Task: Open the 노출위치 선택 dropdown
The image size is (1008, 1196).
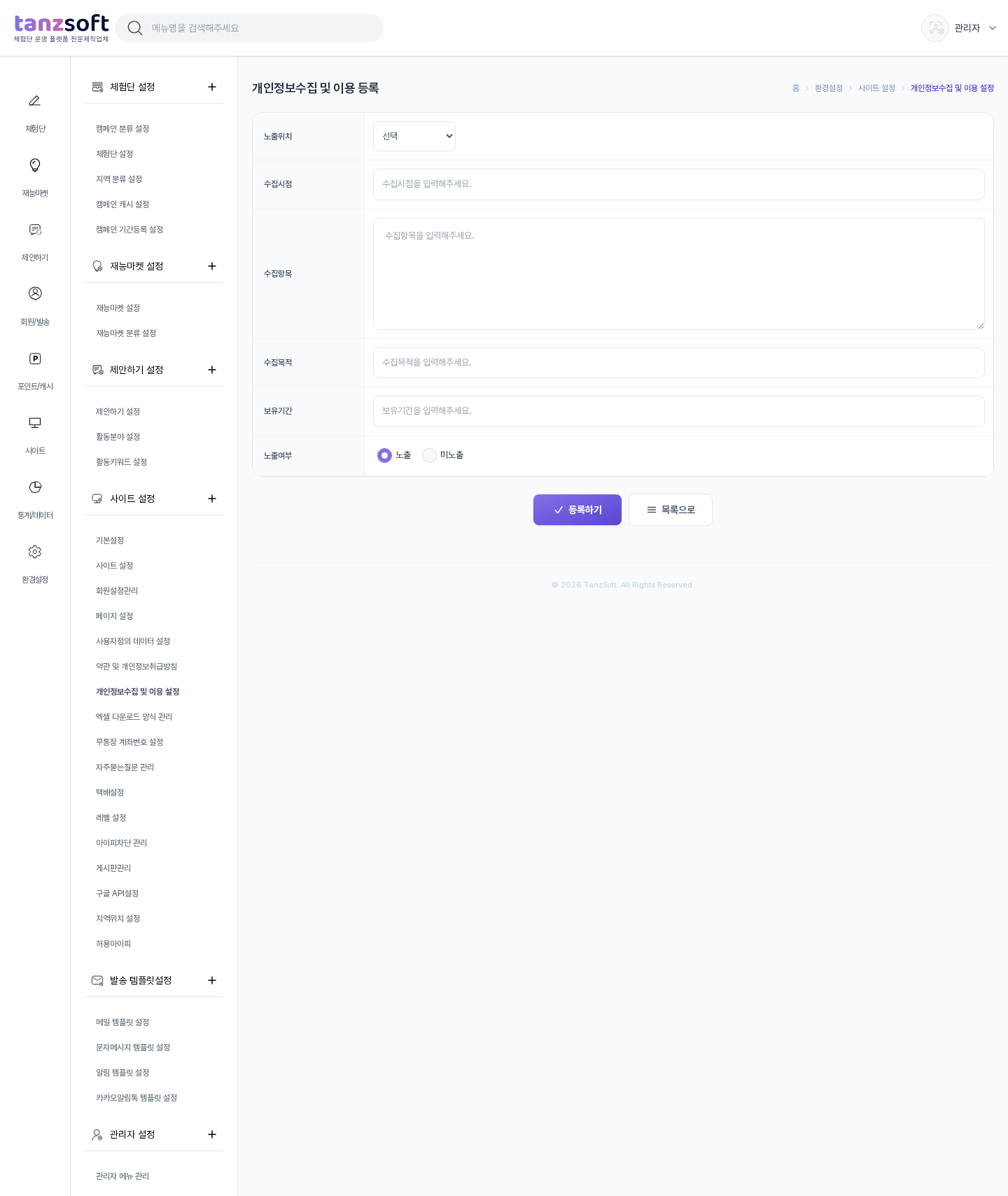Action: click(x=414, y=136)
